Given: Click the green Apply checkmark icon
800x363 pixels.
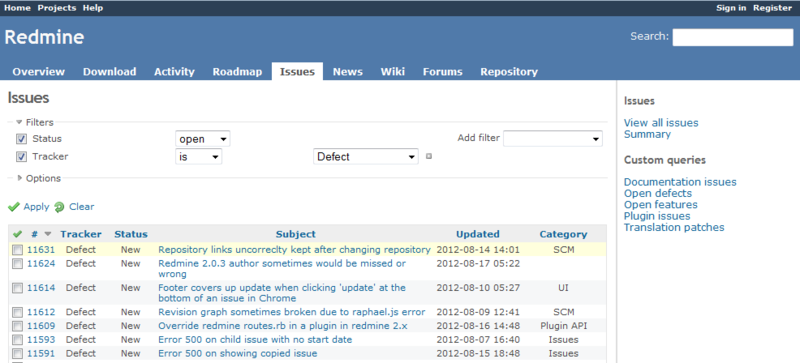Looking at the screenshot, I should coord(14,207).
